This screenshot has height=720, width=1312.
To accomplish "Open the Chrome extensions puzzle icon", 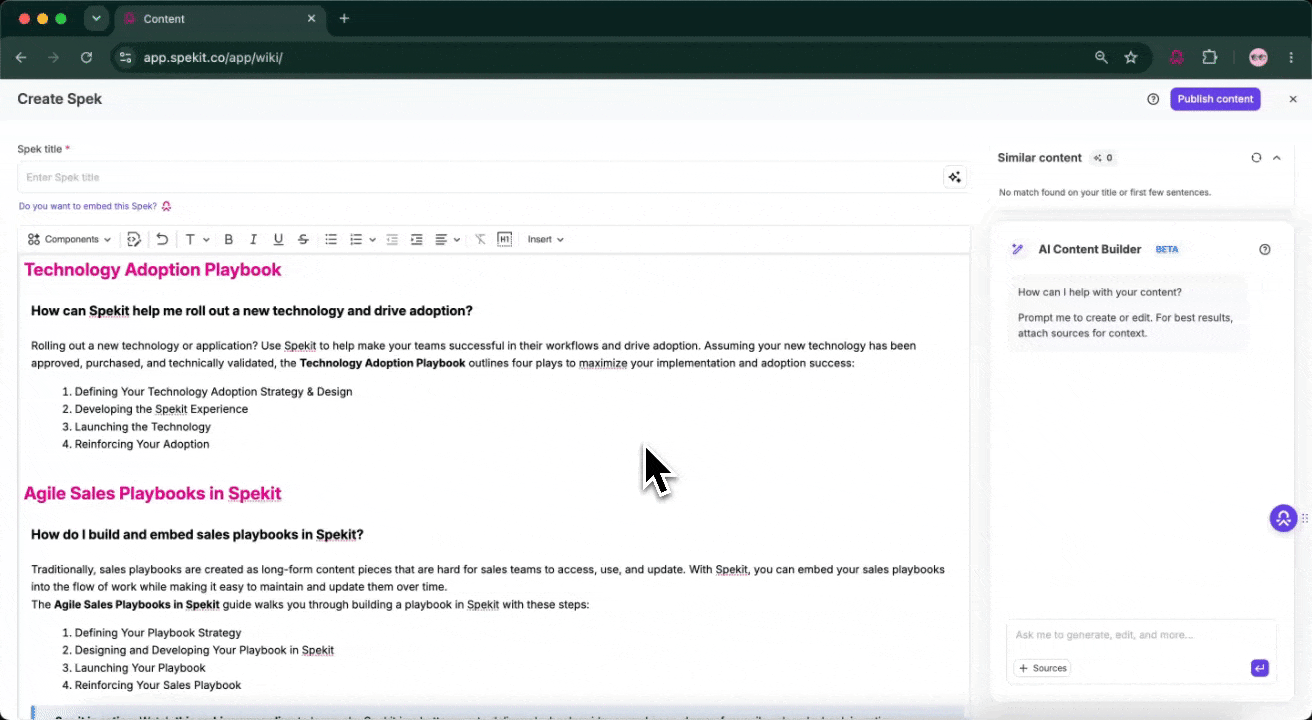I will [1209, 58].
